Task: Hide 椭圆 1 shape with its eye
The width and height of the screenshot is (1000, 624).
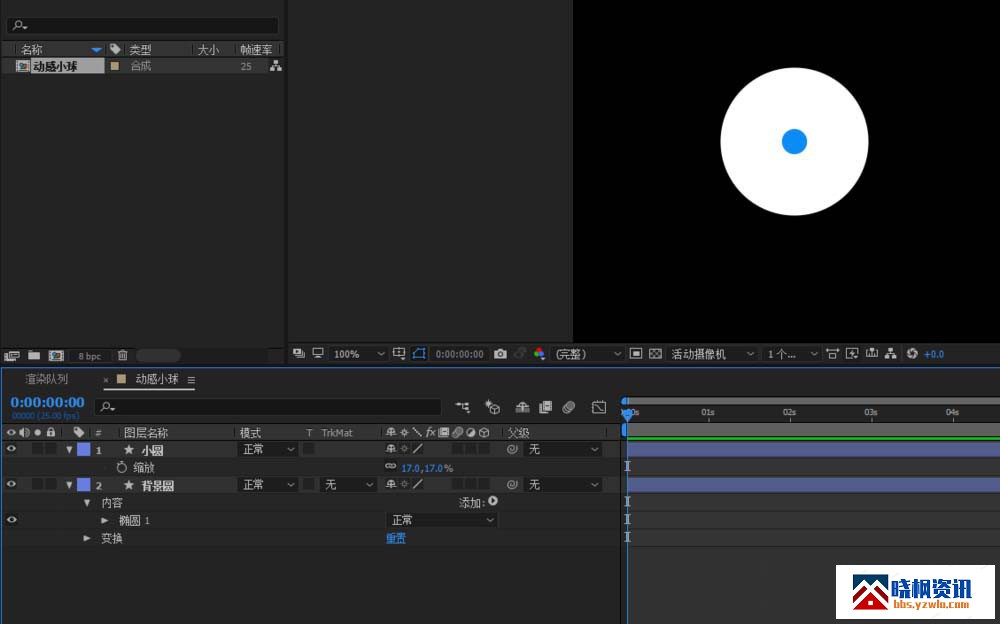Action: click(11, 519)
